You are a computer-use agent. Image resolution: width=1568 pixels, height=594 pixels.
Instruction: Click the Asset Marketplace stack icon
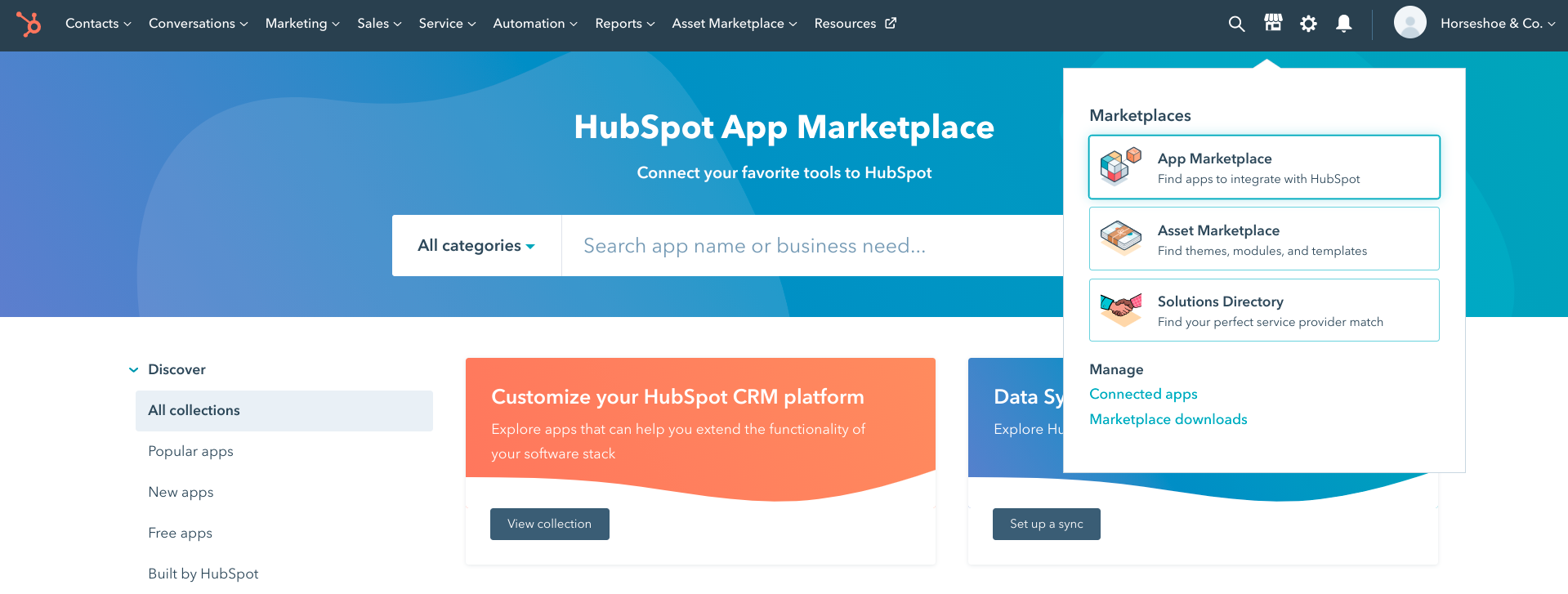pos(1120,238)
